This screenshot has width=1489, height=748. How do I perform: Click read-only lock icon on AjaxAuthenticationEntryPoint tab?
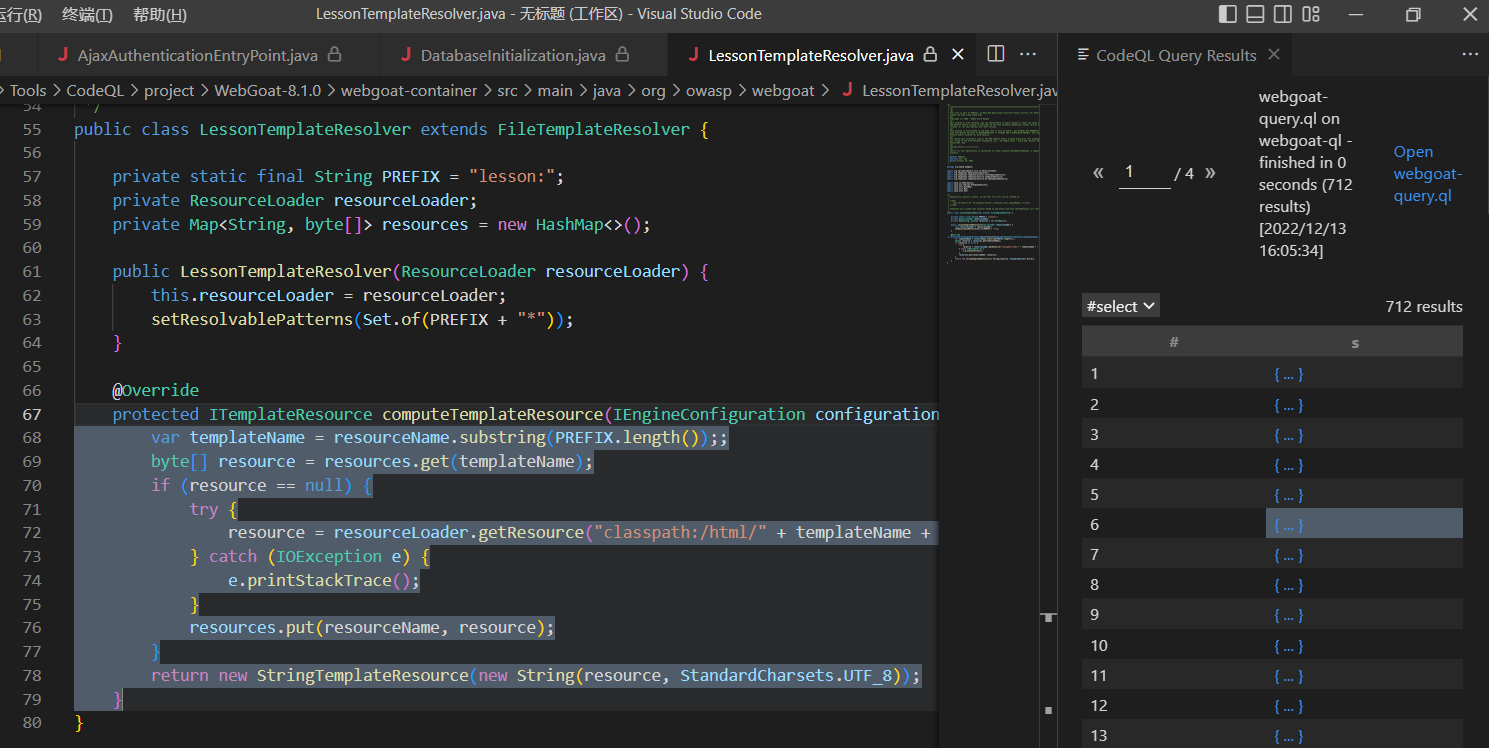(335, 55)
